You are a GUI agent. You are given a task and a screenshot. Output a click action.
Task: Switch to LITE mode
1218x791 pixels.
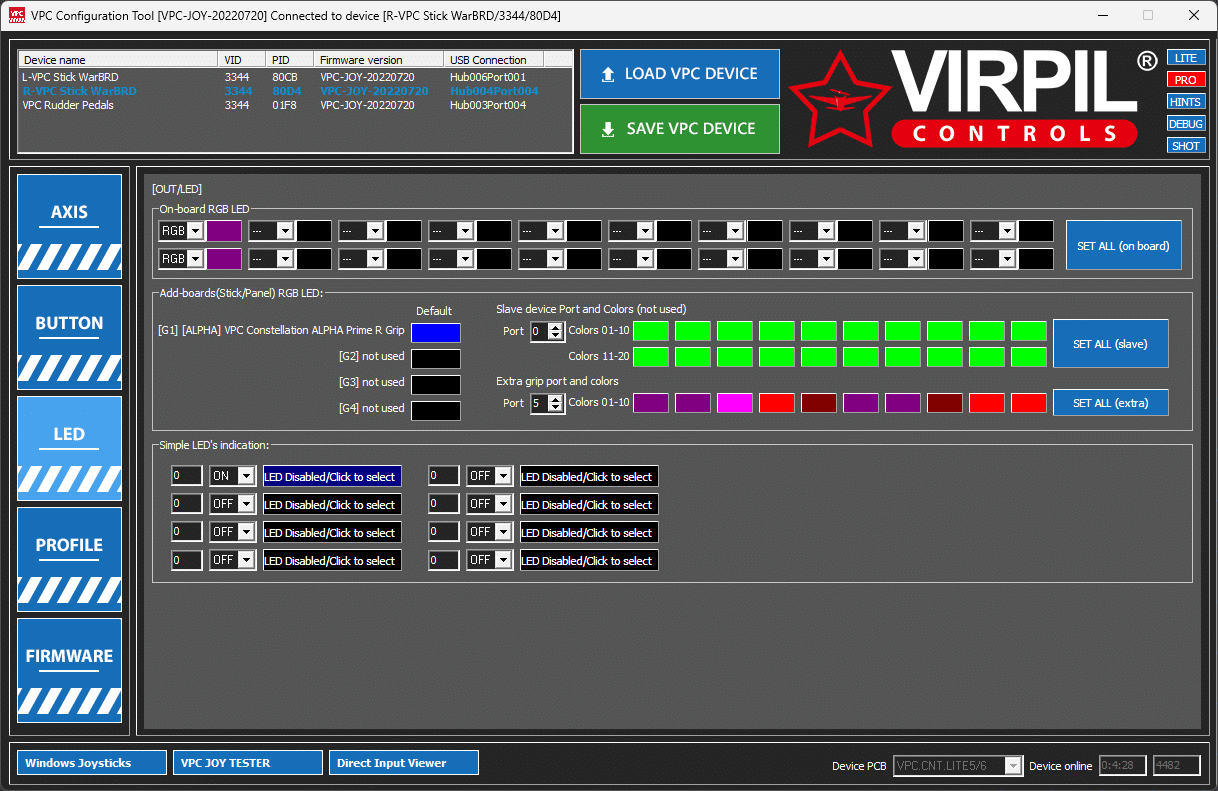1185,58
